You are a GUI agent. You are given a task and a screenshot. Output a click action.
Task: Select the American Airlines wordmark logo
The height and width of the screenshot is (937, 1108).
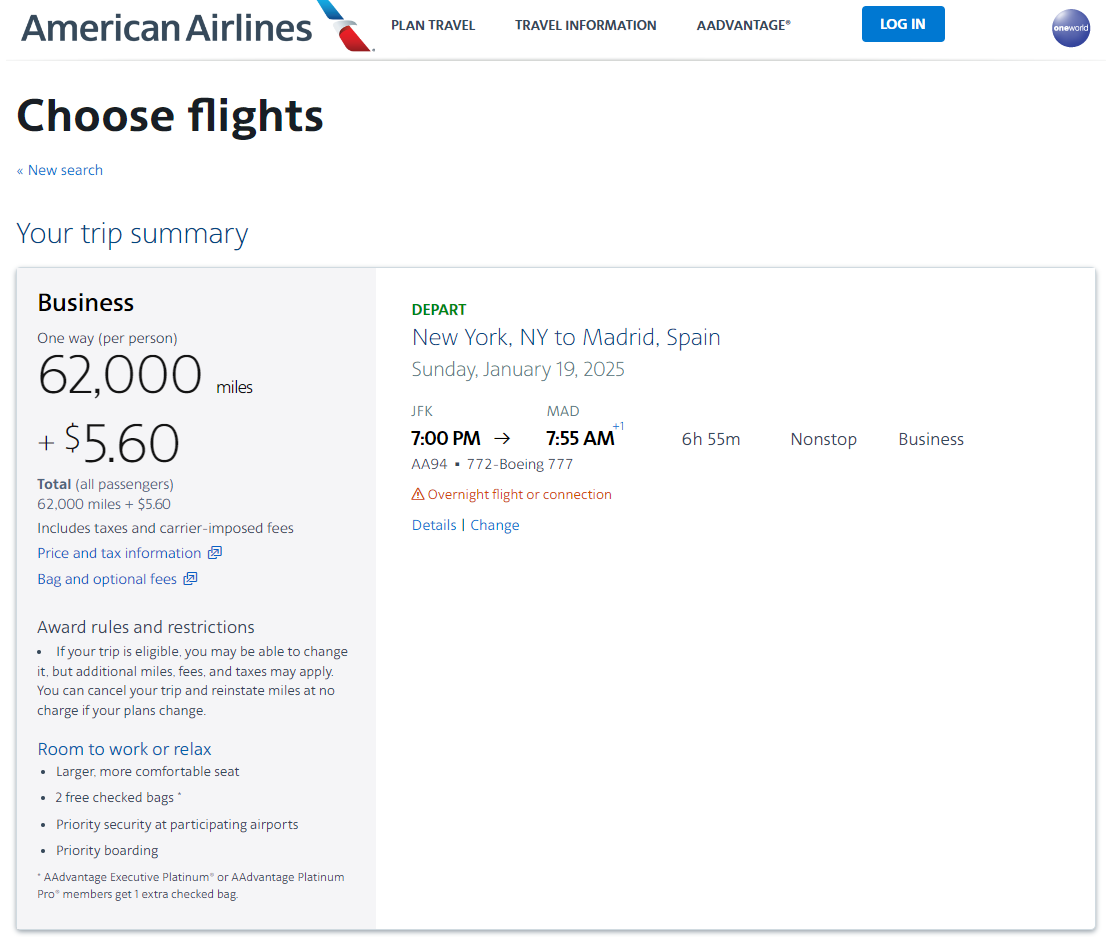tap(165, 27)
